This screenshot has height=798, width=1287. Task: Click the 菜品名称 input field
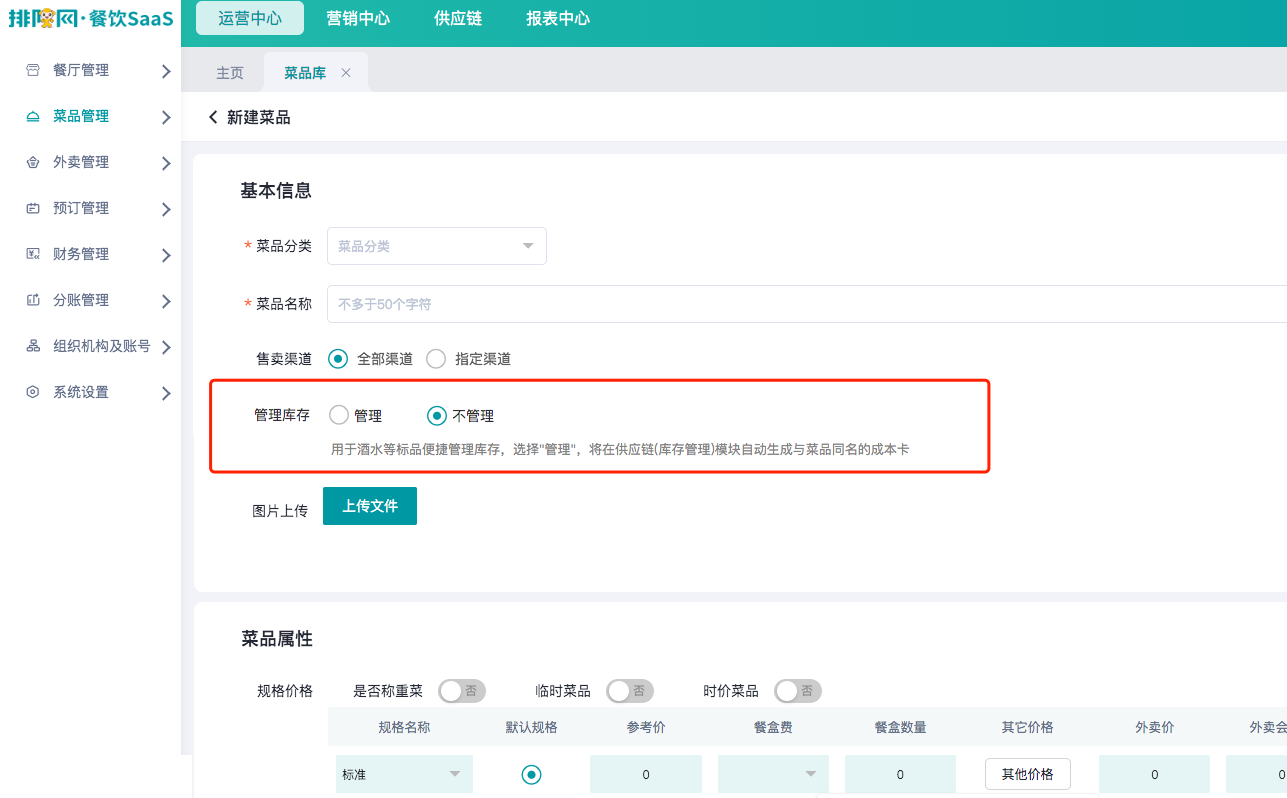[807, 304]
